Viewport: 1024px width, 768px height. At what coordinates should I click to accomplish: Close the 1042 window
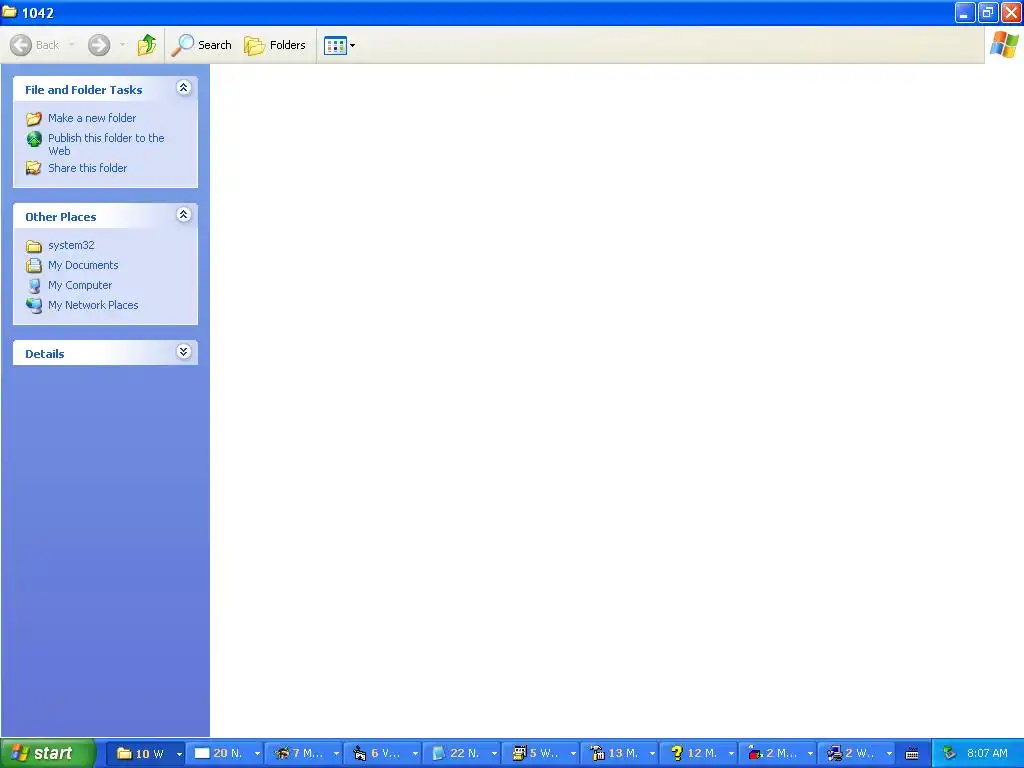(1011, 12)
